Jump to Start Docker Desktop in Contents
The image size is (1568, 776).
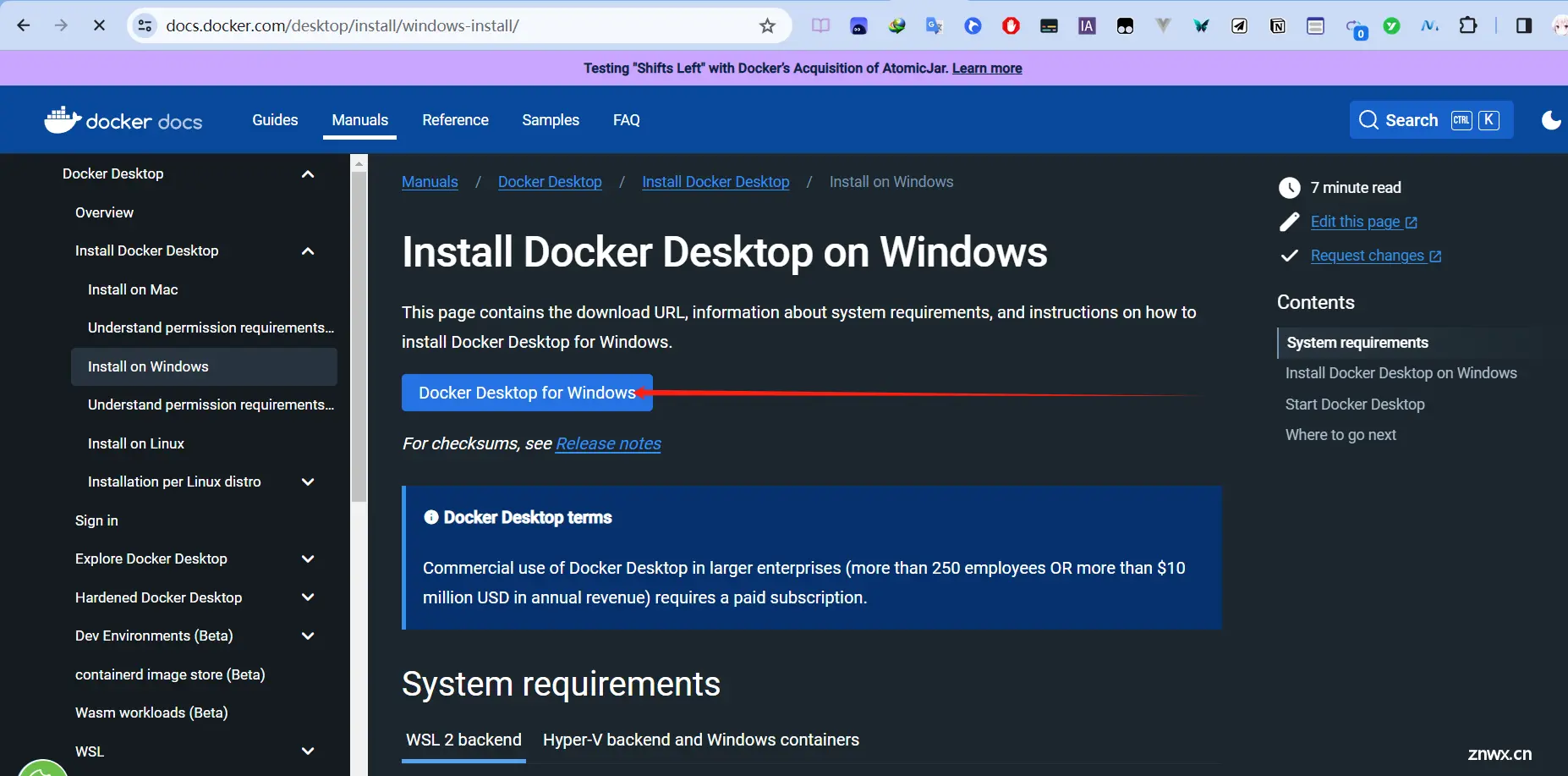tap(1355, 405)
